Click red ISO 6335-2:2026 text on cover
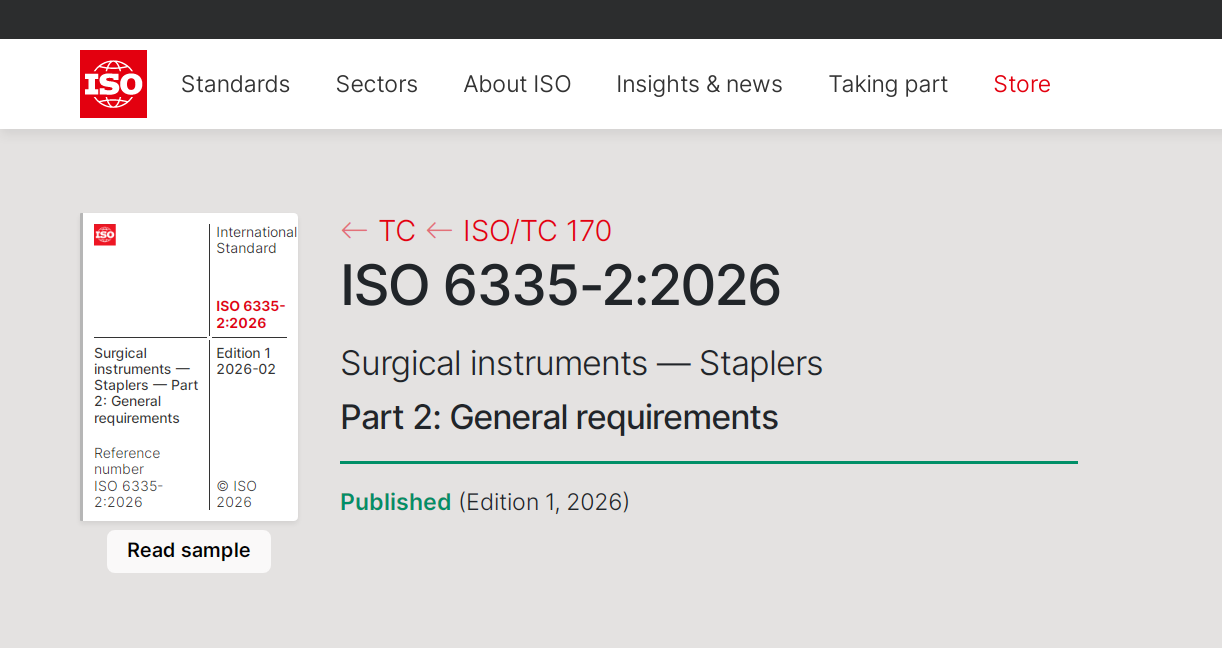 [250, 314]
